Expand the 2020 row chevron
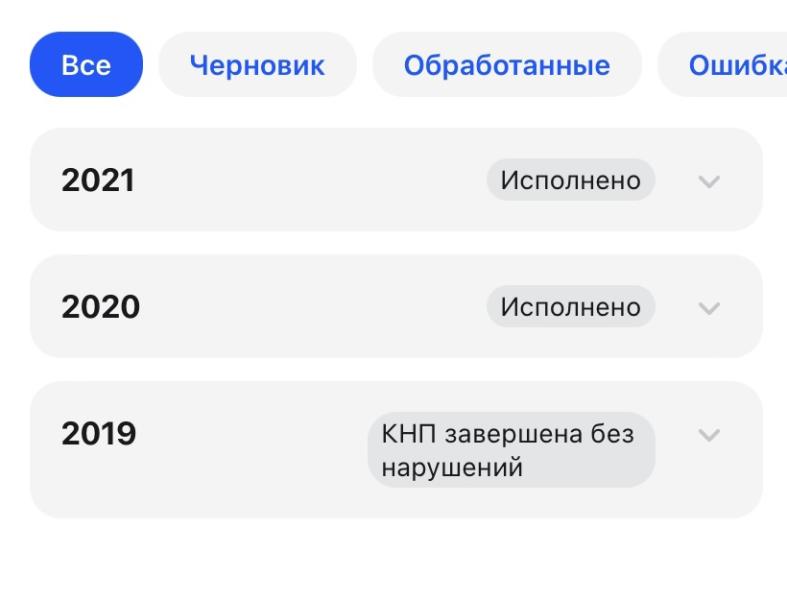Viewport: 787px width, 600px height. [709, 306]
